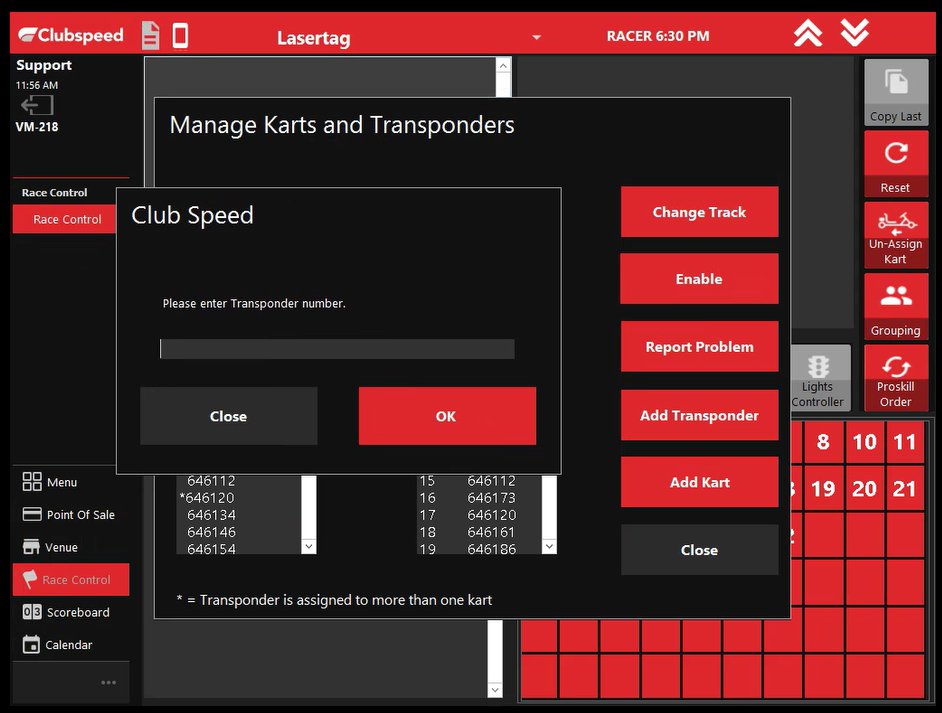Select kart tile number 8

(823, 442)
